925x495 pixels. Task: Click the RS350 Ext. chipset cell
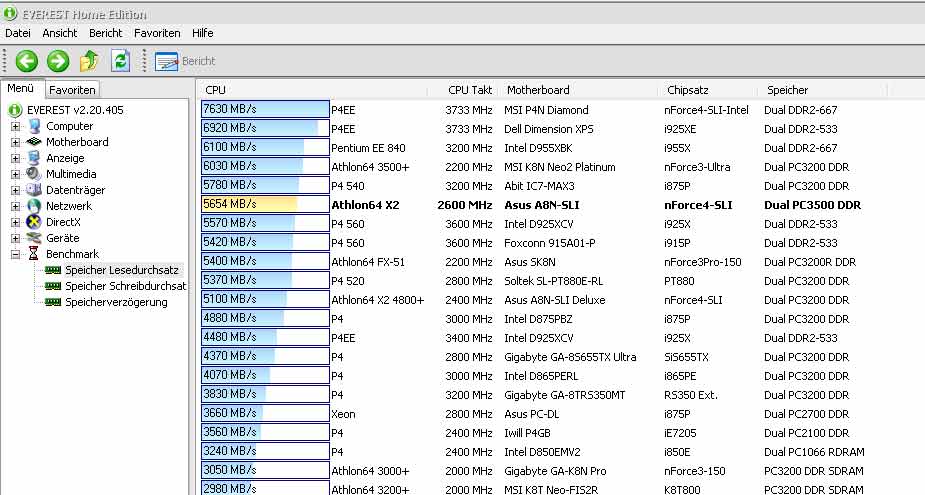690,395
